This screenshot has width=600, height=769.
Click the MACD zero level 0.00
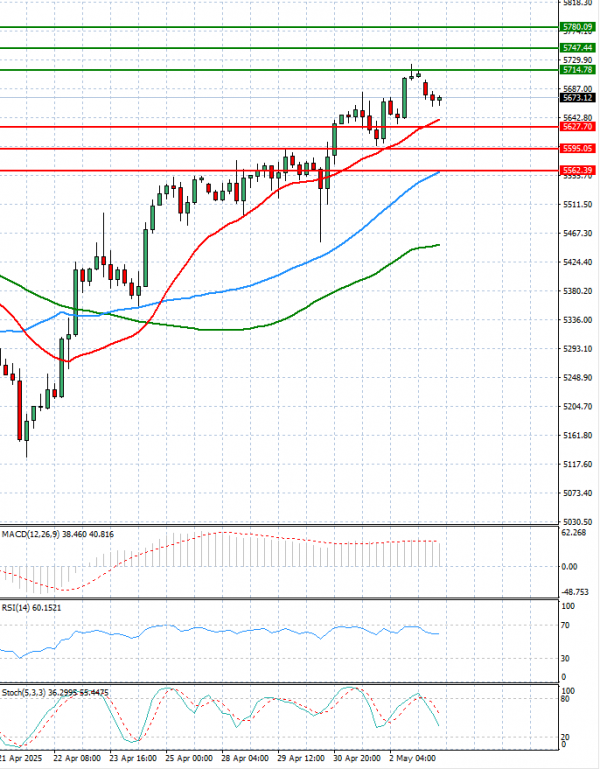pos(570,566)
